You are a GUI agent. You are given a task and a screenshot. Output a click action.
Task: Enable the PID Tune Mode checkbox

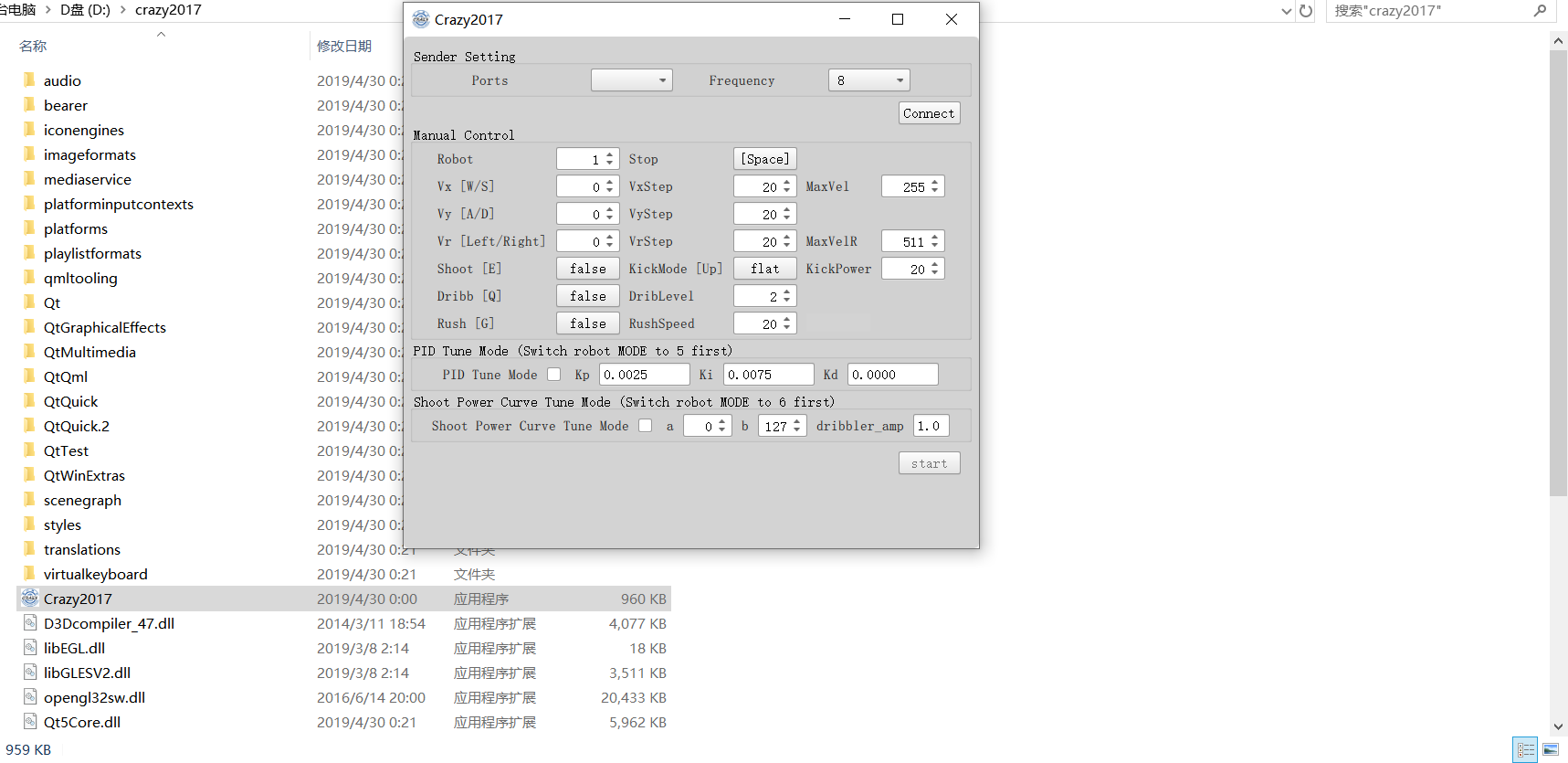554,375
